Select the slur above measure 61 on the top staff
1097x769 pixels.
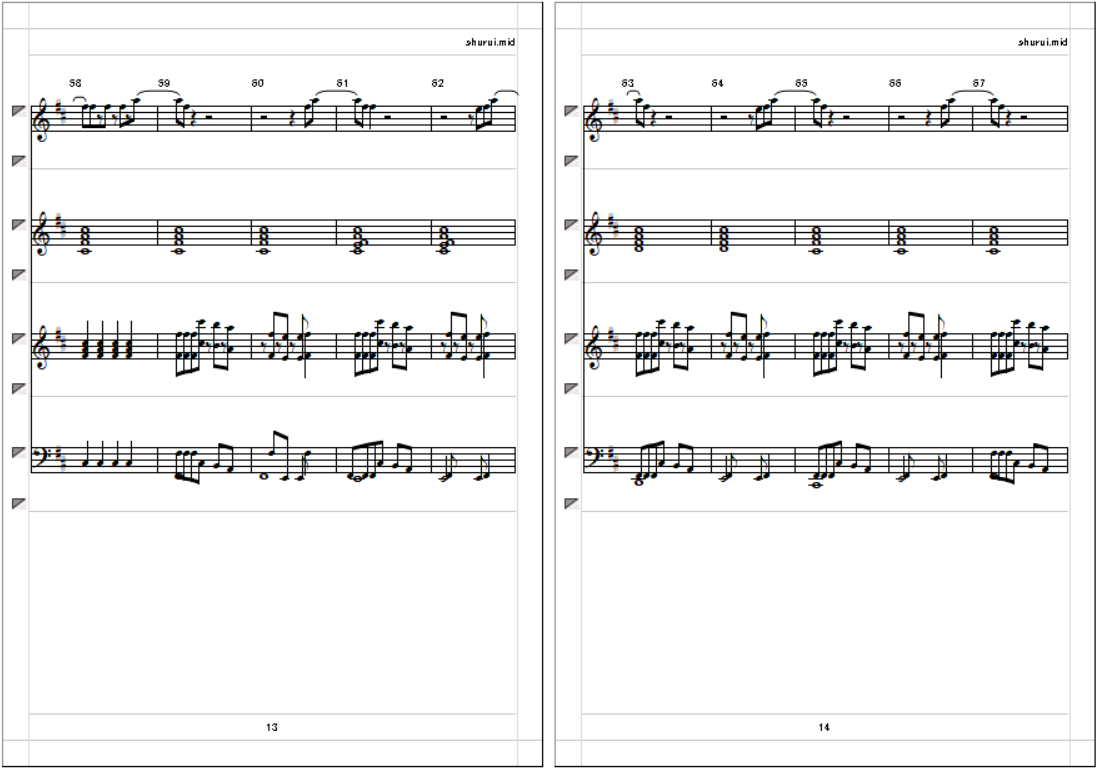coord(337,94)
